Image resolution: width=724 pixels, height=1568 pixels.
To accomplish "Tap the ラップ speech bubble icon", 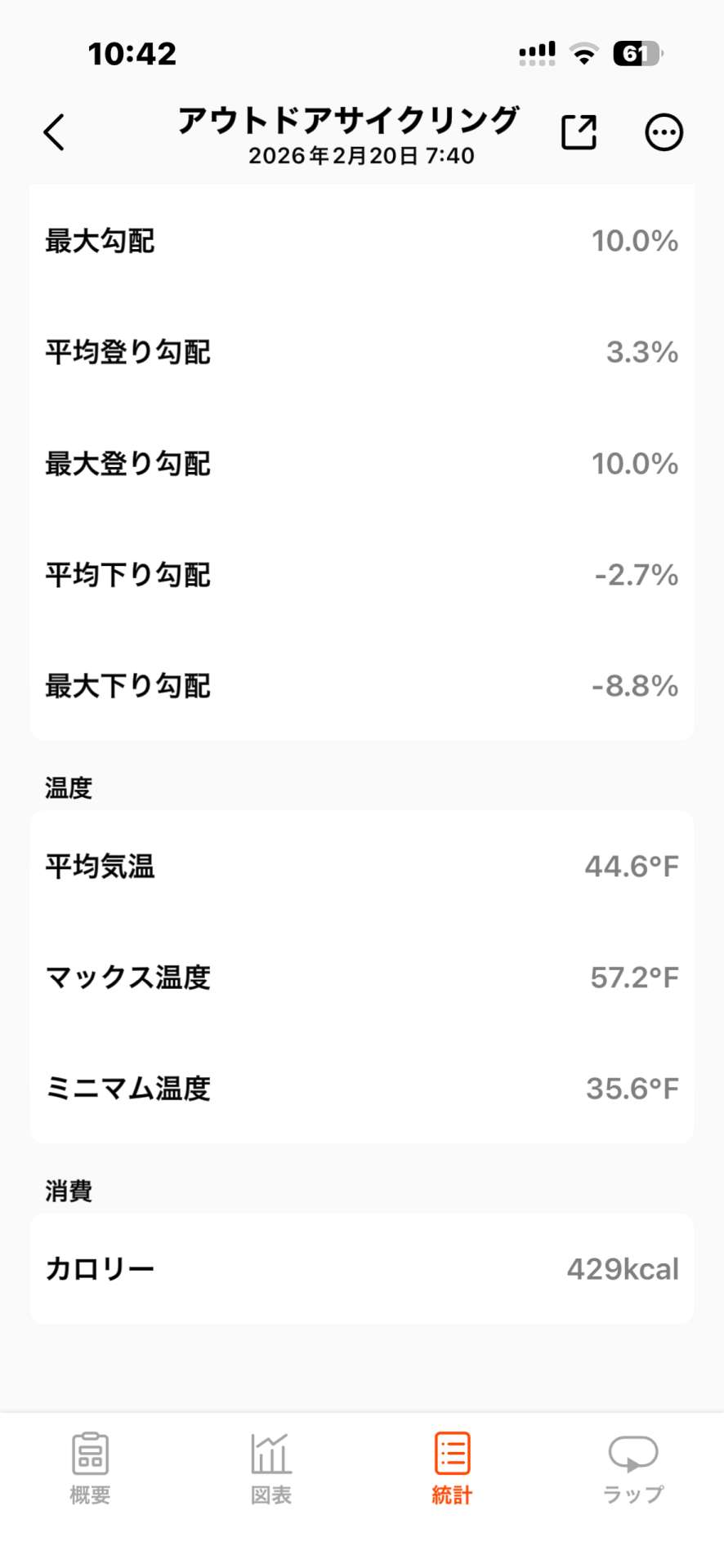I will (633, 1453).
